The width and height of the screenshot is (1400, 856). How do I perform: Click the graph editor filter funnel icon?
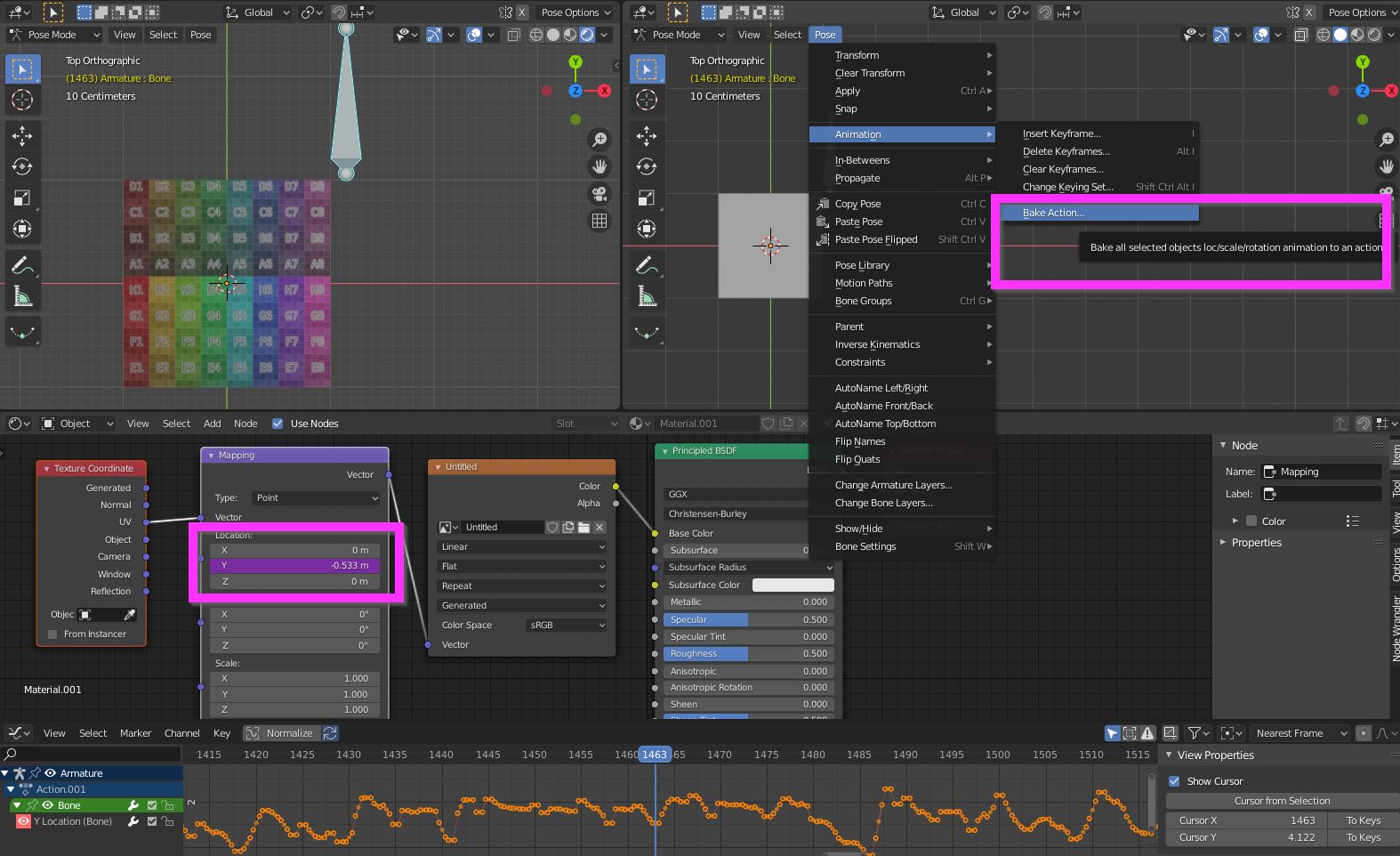1194,733
